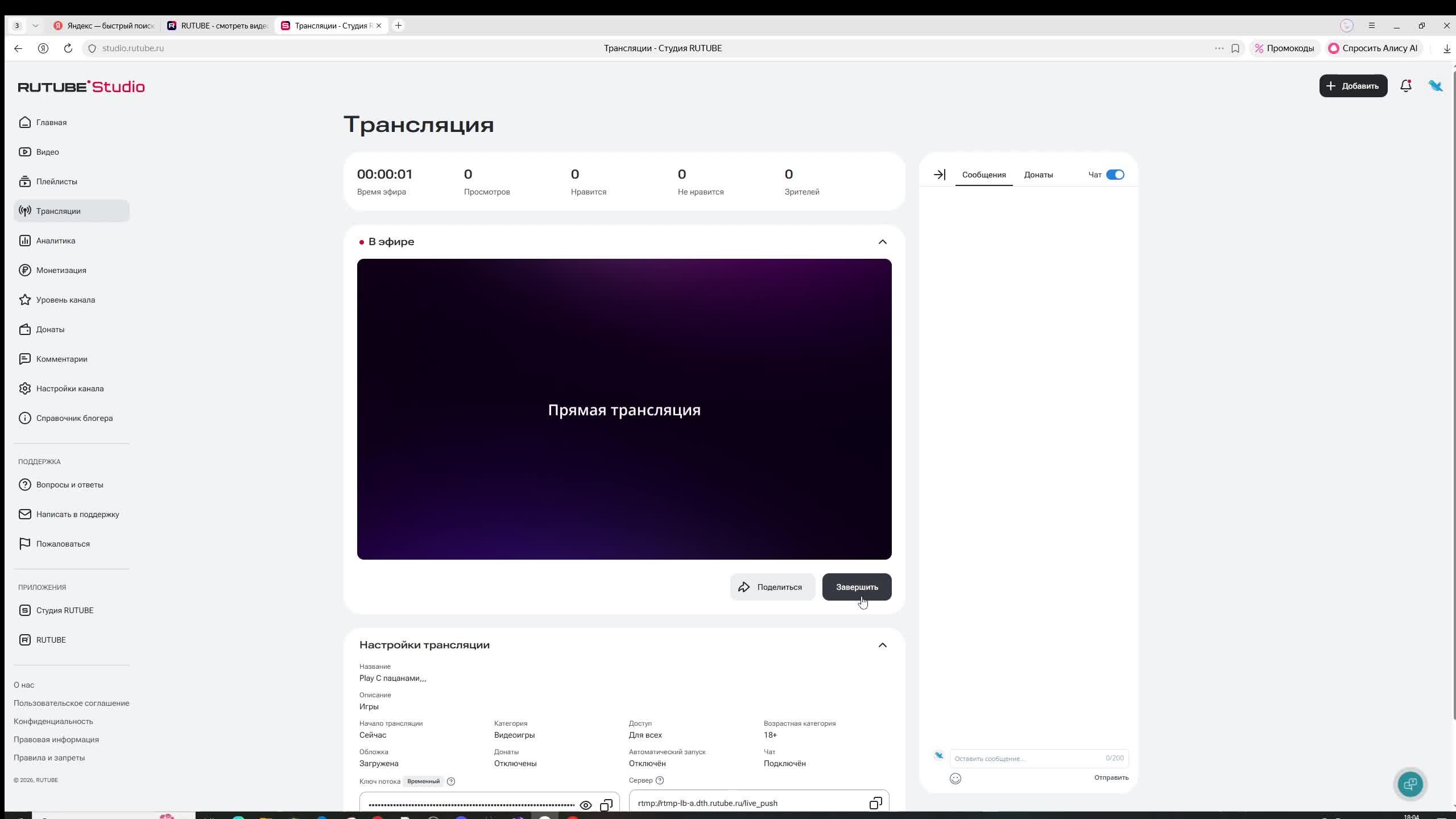The height and width of the screenshot is (819, 1456).
Task: Click the stream key help question icon
Action: (451, 781)
